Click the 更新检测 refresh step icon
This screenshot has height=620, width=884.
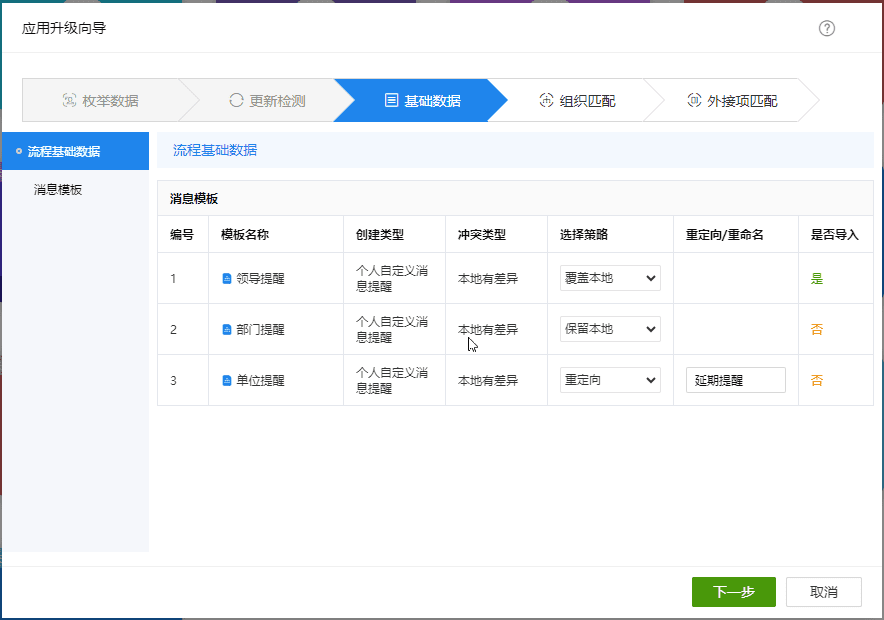point(236,100)
